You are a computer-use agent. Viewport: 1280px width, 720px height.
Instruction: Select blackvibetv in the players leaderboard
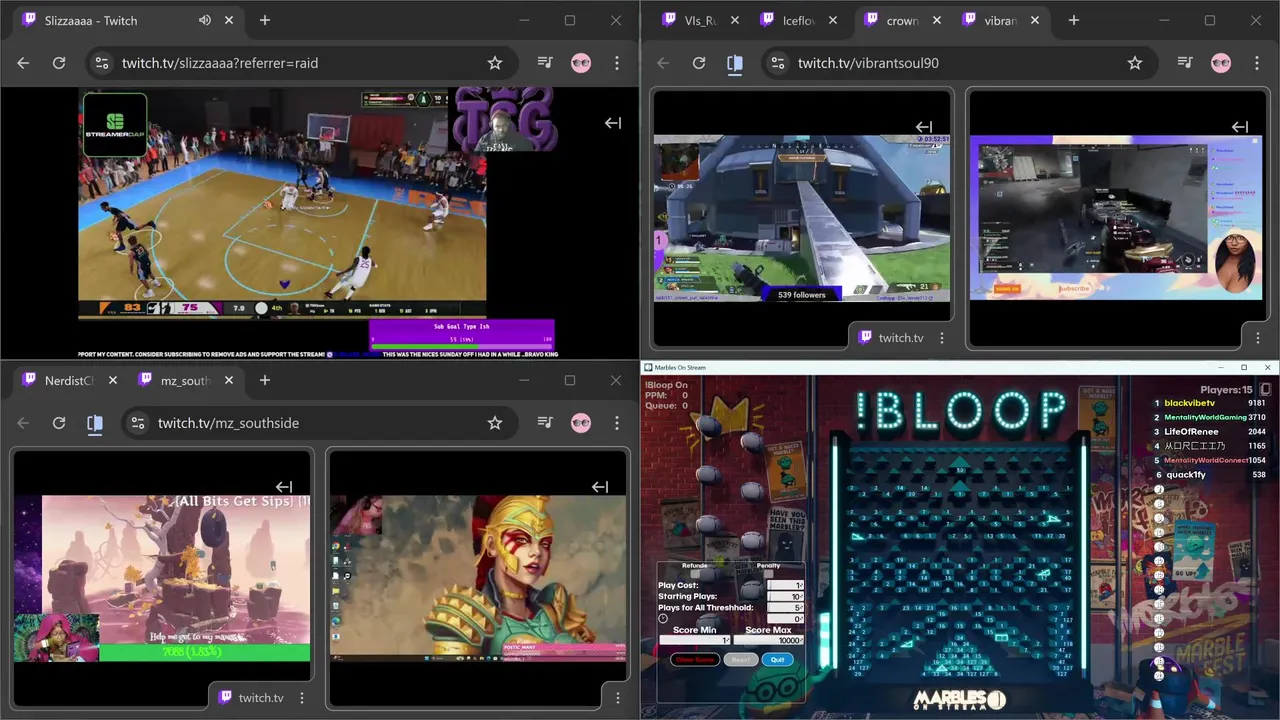1190,403
